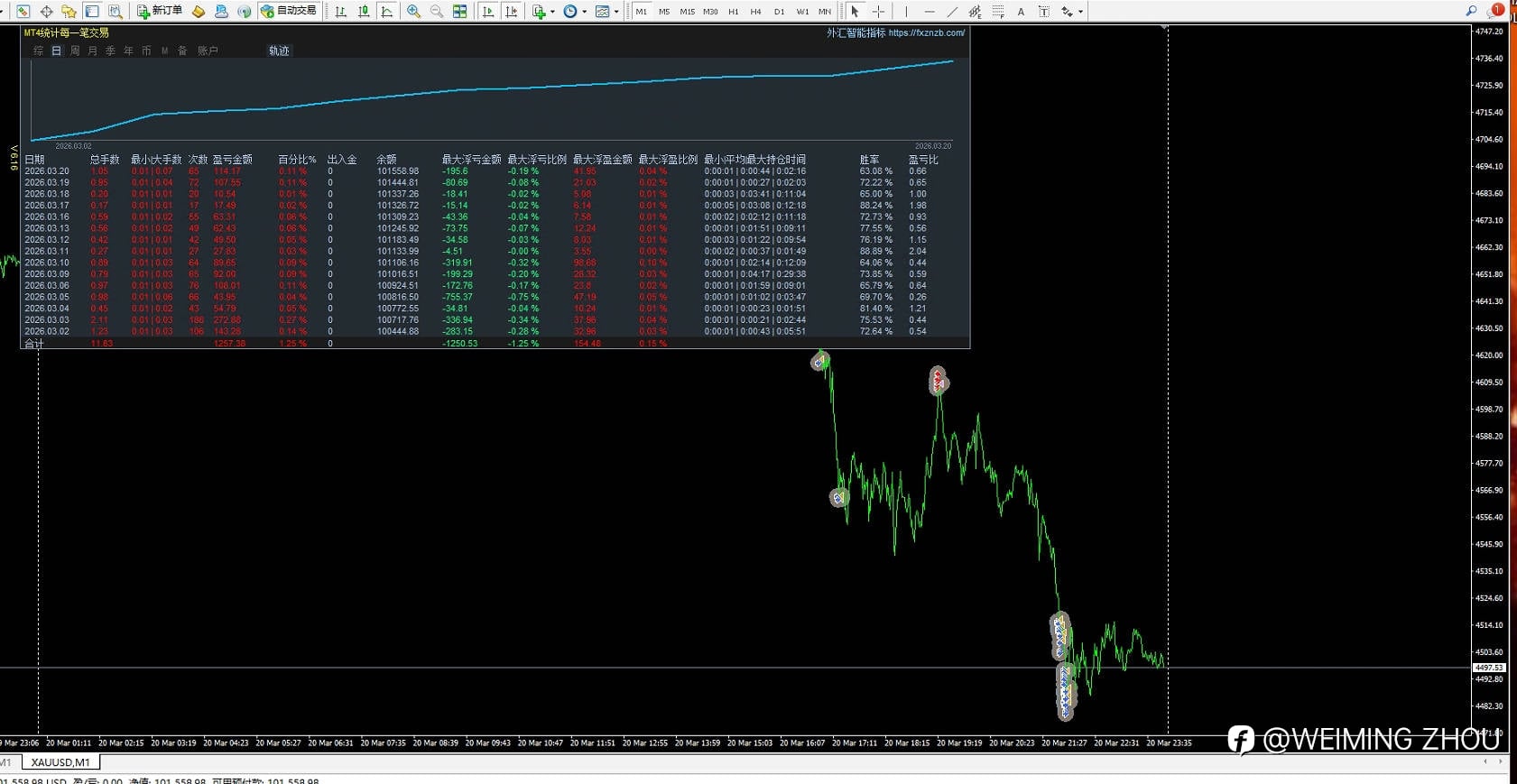Select equidistant channel tool
Image resolution: width=1517 pixels, height=784 pixels.
click(975, 11)
